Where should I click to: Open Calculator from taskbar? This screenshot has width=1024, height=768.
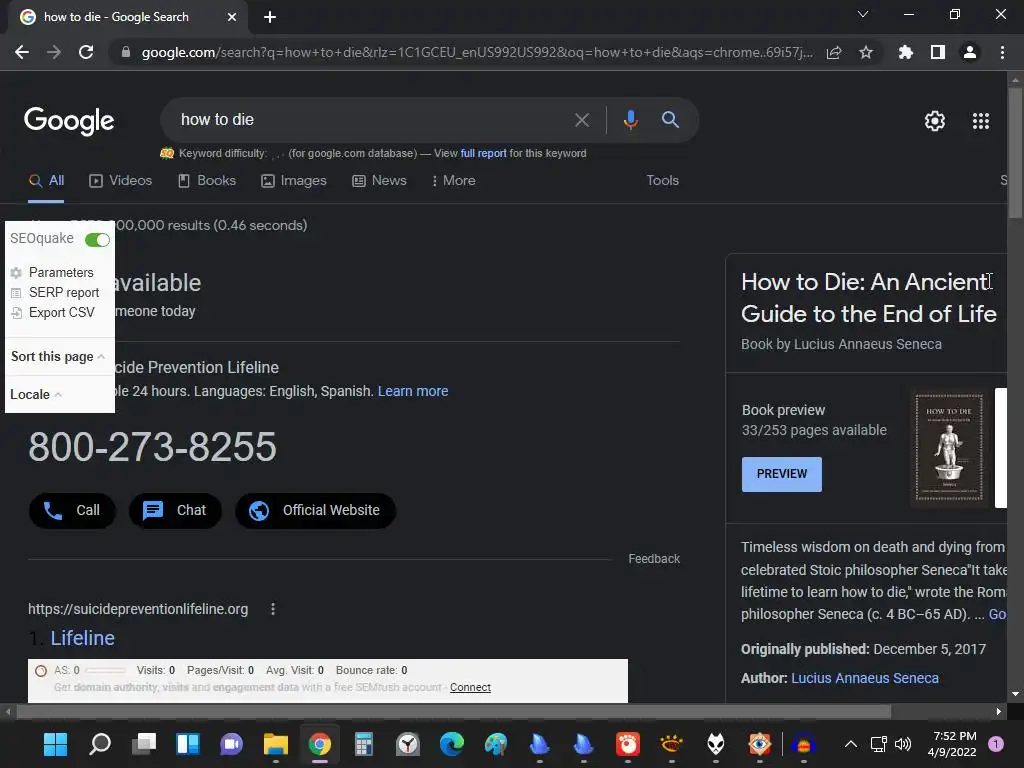click(x=364, y=744)
